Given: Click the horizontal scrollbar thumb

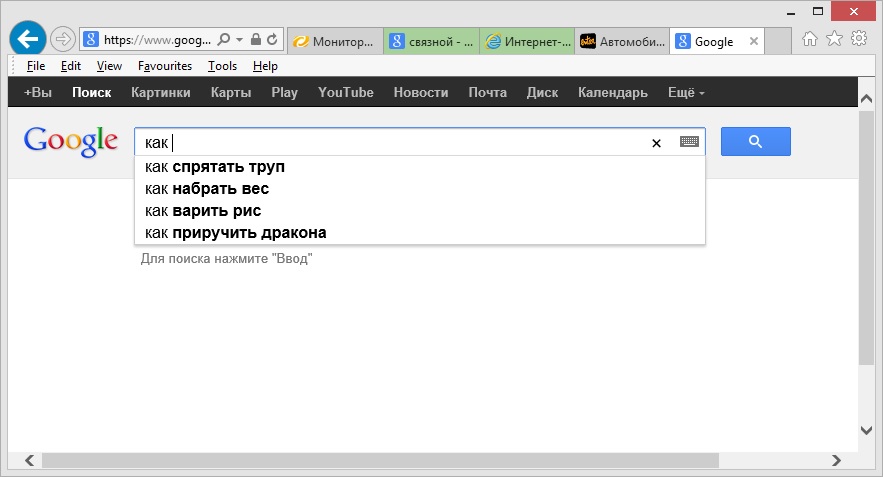Looking at the screenshot, I should tap(380, 461).
